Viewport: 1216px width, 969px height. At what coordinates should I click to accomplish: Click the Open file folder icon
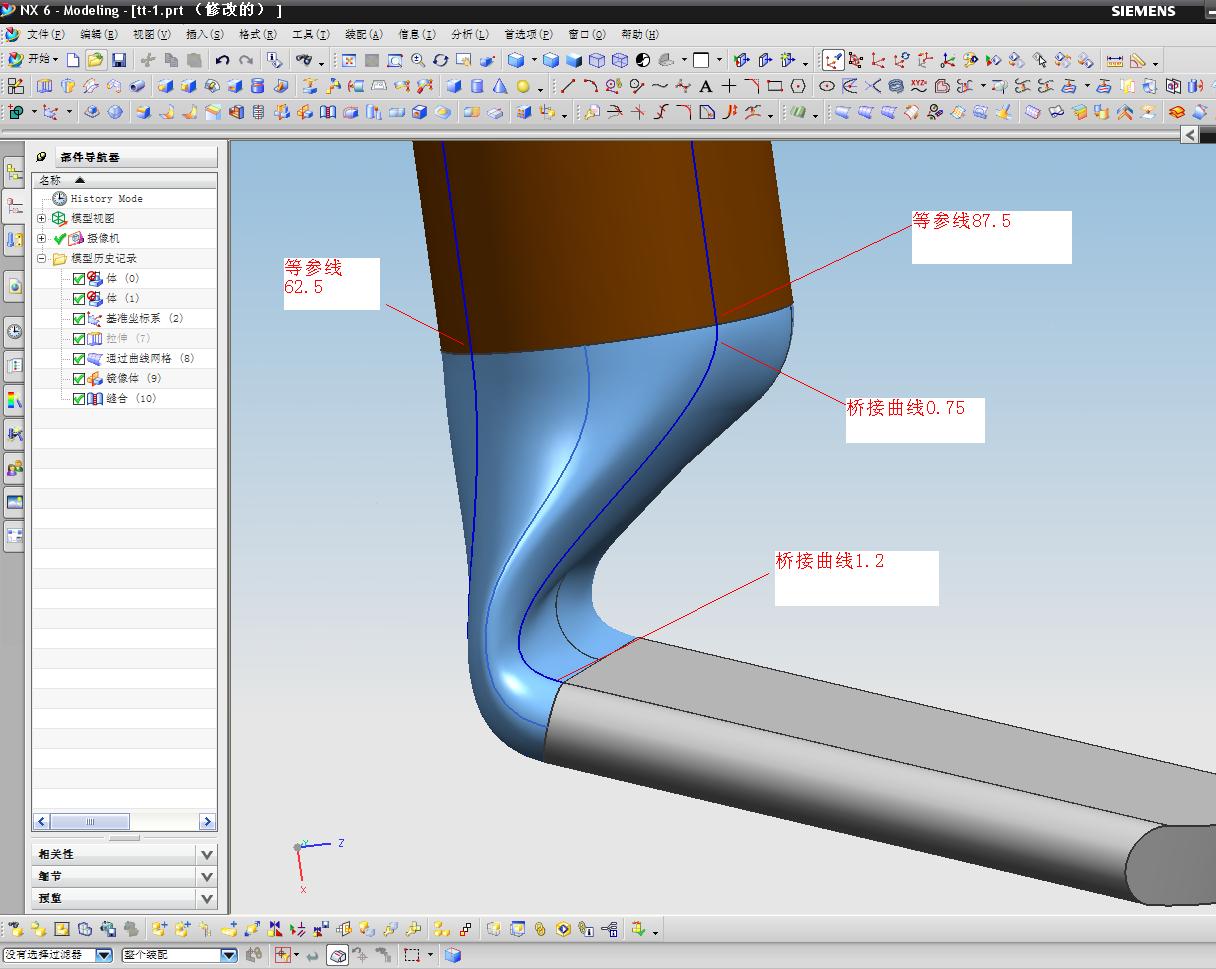(95, 60)
